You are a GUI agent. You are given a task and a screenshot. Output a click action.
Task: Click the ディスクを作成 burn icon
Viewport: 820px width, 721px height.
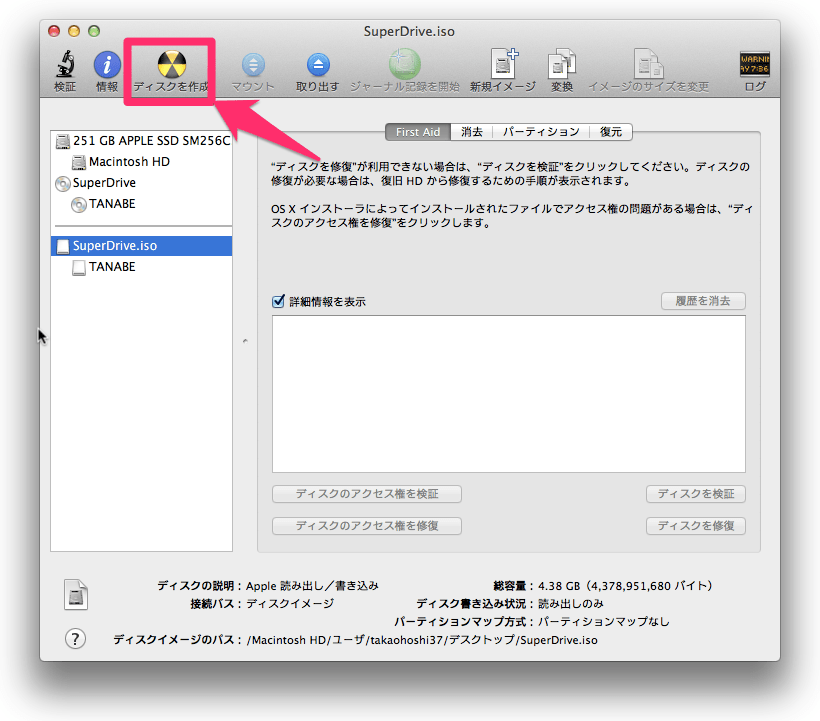click(x=172, y=64)
